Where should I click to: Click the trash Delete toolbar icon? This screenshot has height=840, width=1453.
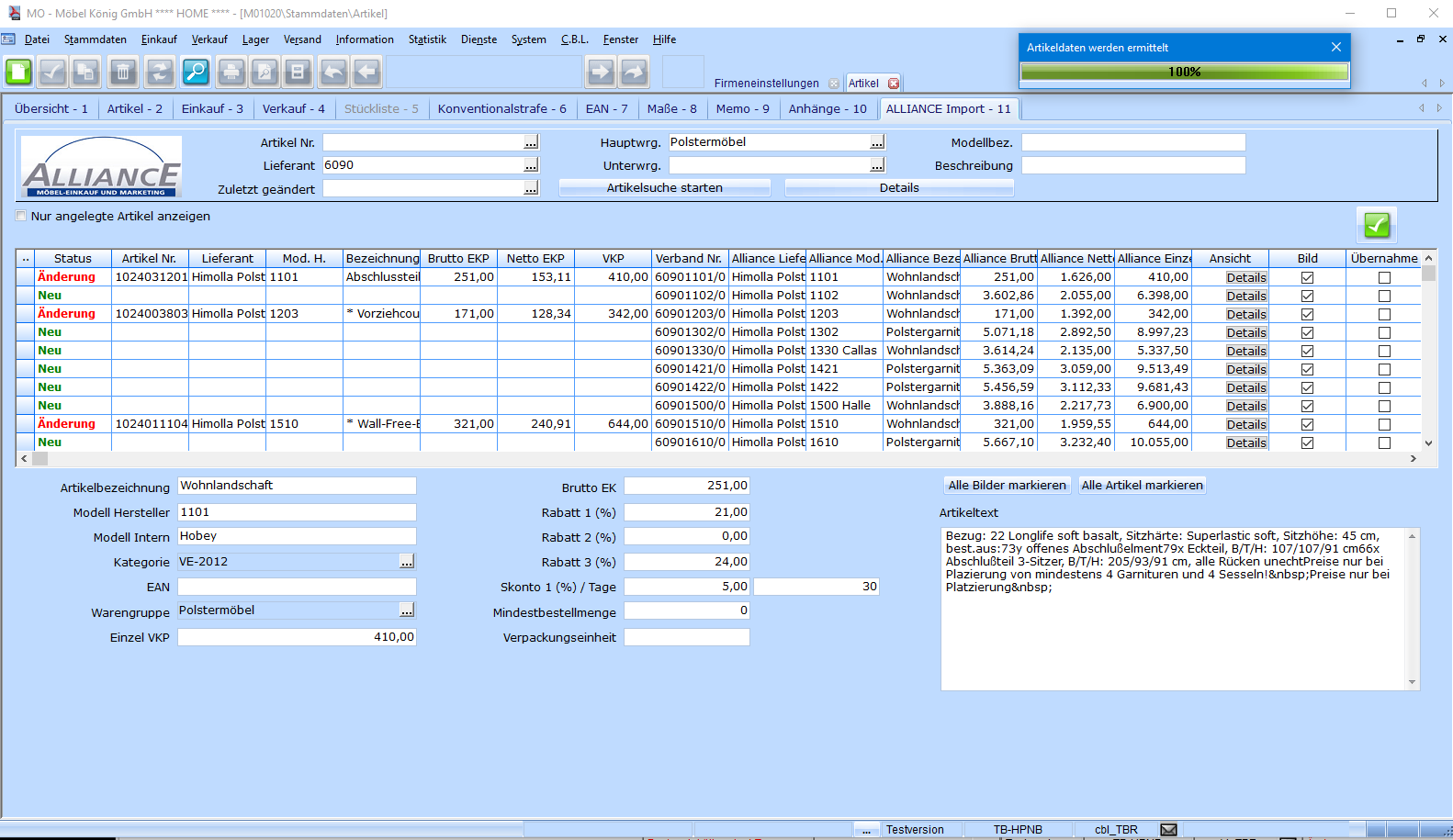tap(123, 72)
